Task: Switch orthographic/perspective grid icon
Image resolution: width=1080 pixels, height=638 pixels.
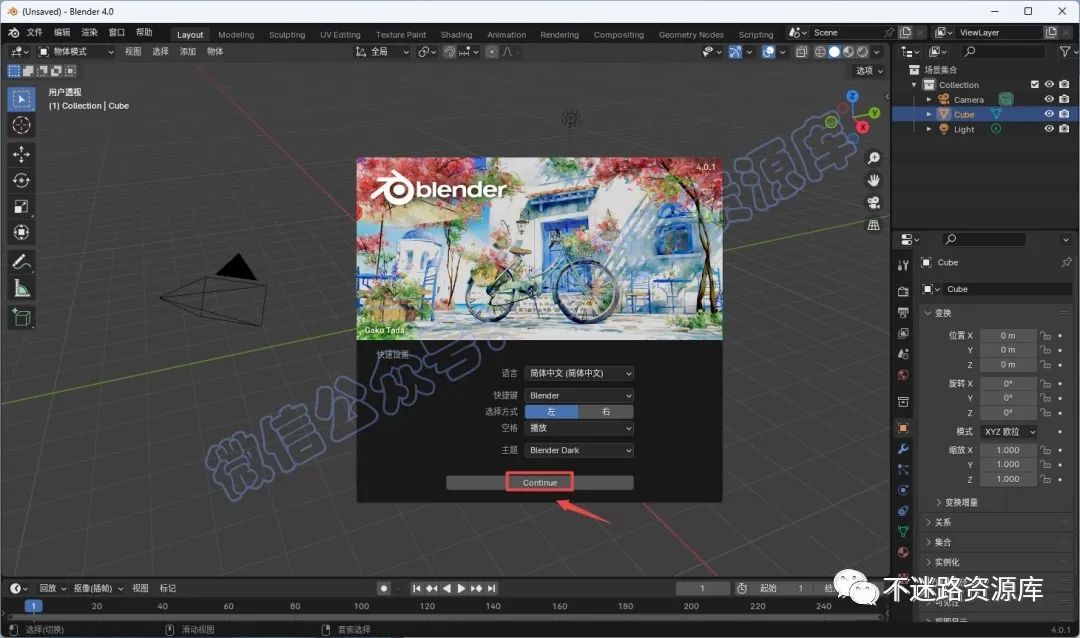Action: tap(873, 225)
